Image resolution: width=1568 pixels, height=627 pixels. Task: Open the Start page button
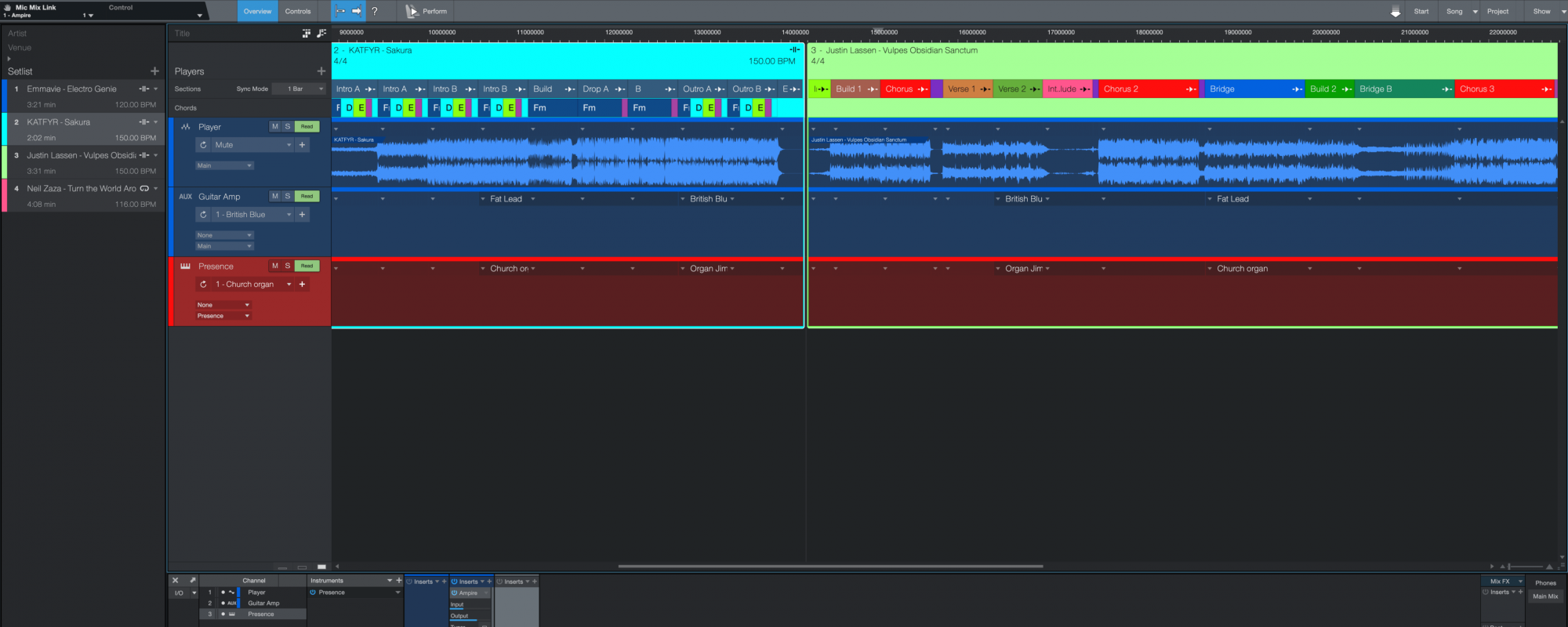click(1421, 11)
